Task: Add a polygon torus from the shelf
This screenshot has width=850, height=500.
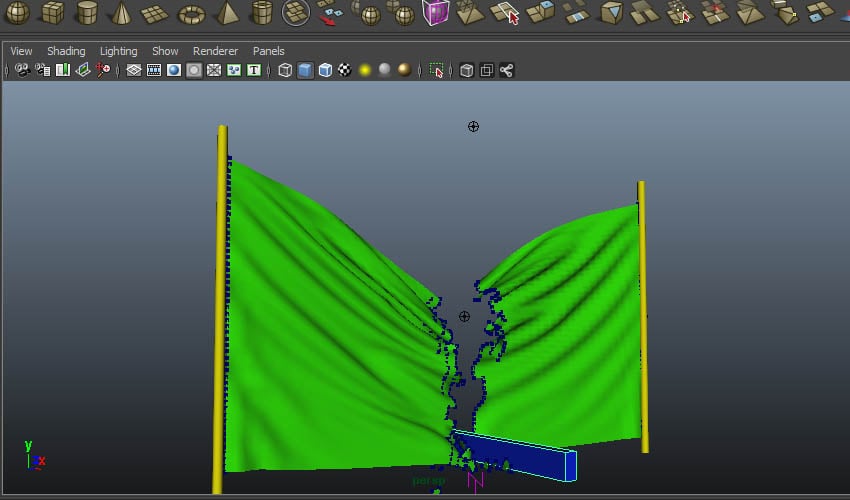Action: coord(191,14)
